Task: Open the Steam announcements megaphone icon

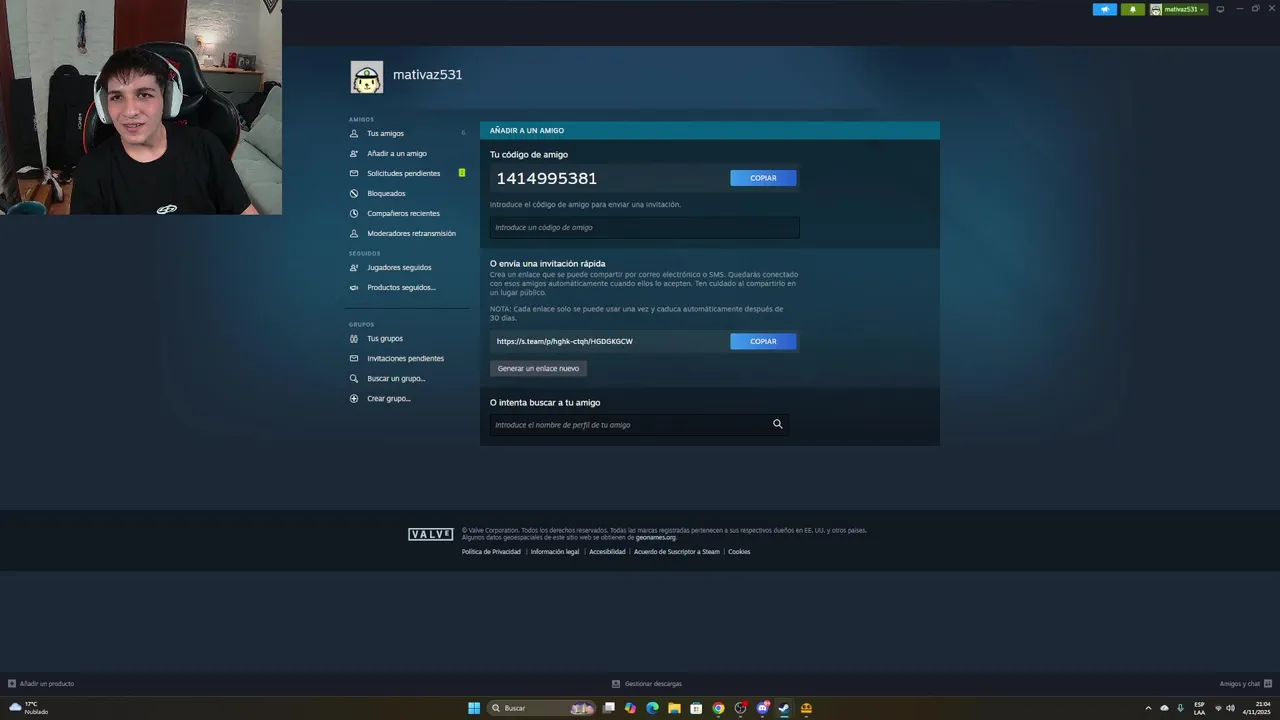Action: 1105,9
